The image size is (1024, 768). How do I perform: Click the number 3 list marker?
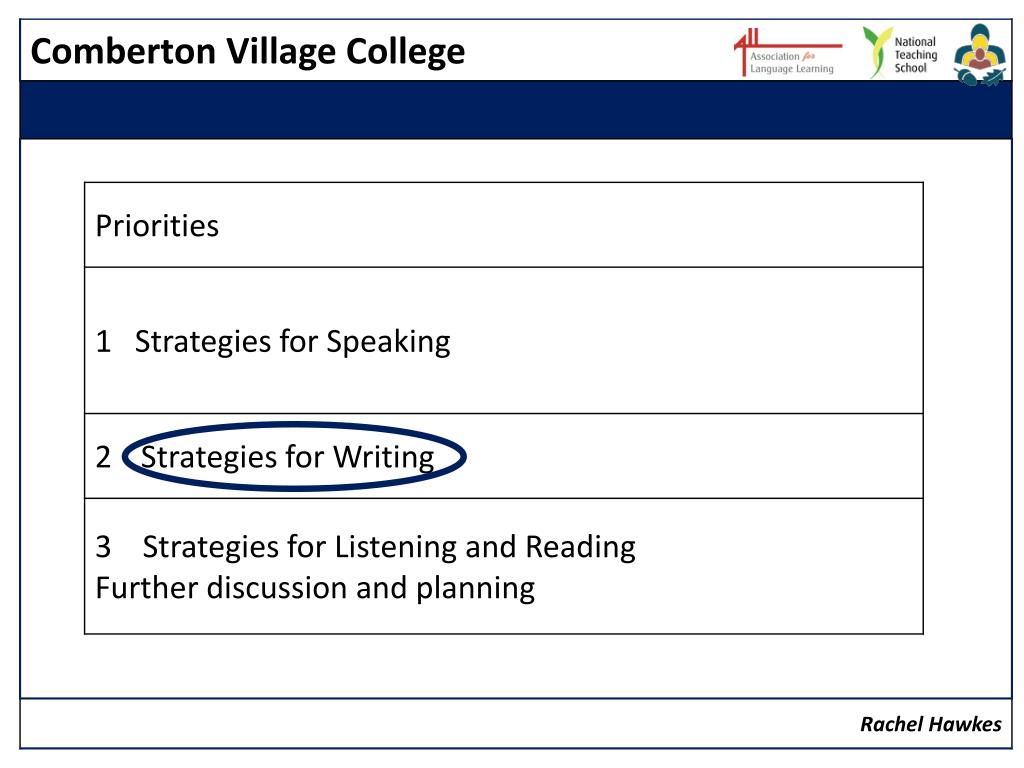[x=103, y=547]
